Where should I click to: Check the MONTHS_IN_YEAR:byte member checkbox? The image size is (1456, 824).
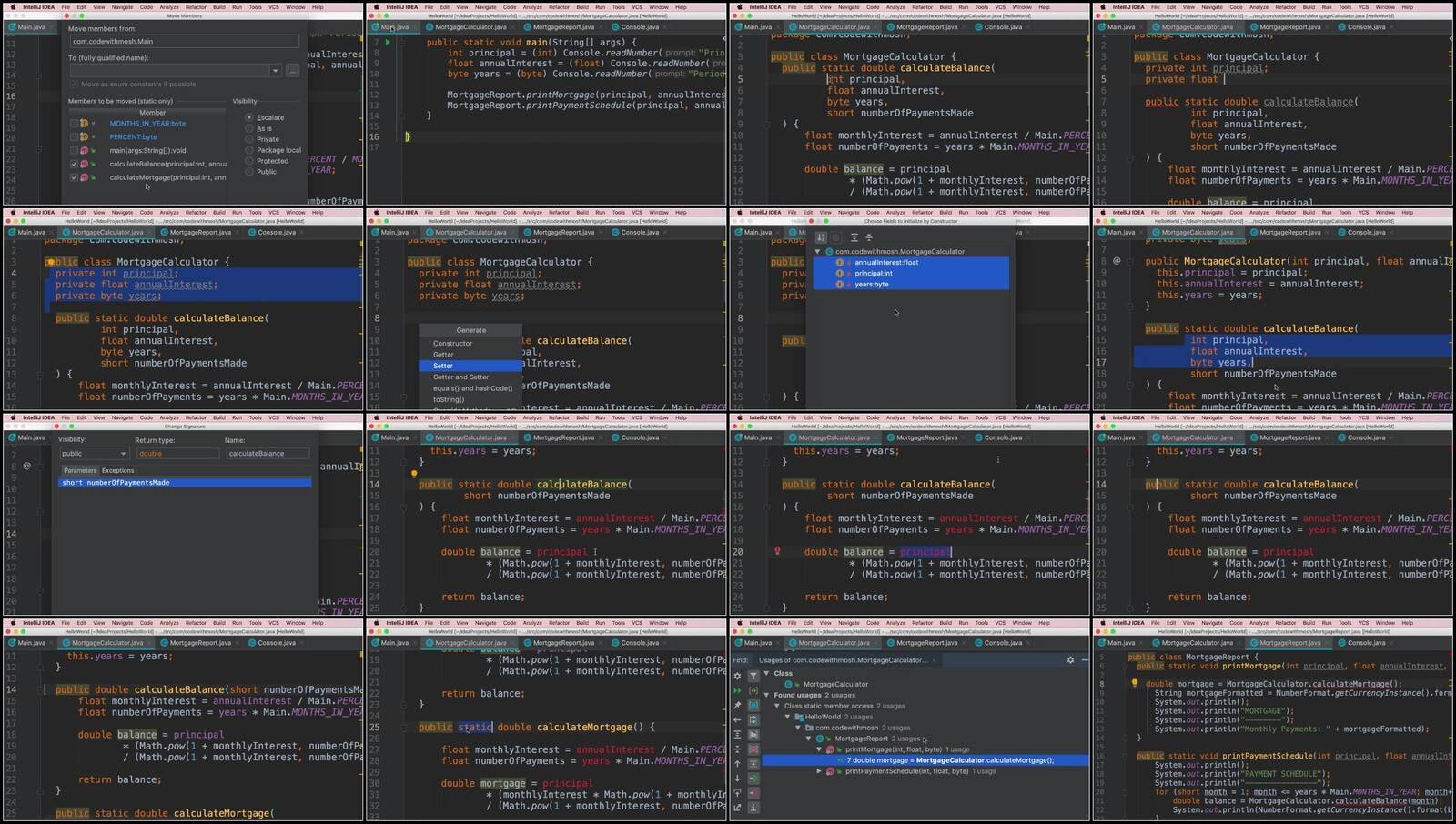(x=75, y=124)
